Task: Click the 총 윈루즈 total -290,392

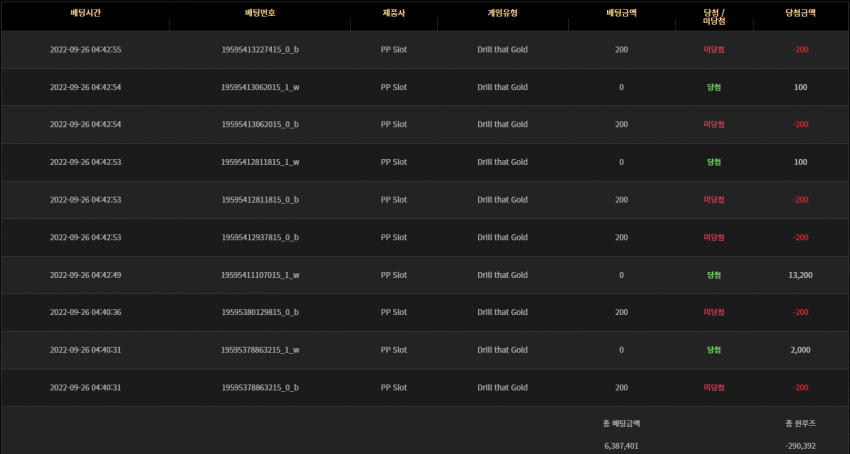Action: [x=800, y=446]
